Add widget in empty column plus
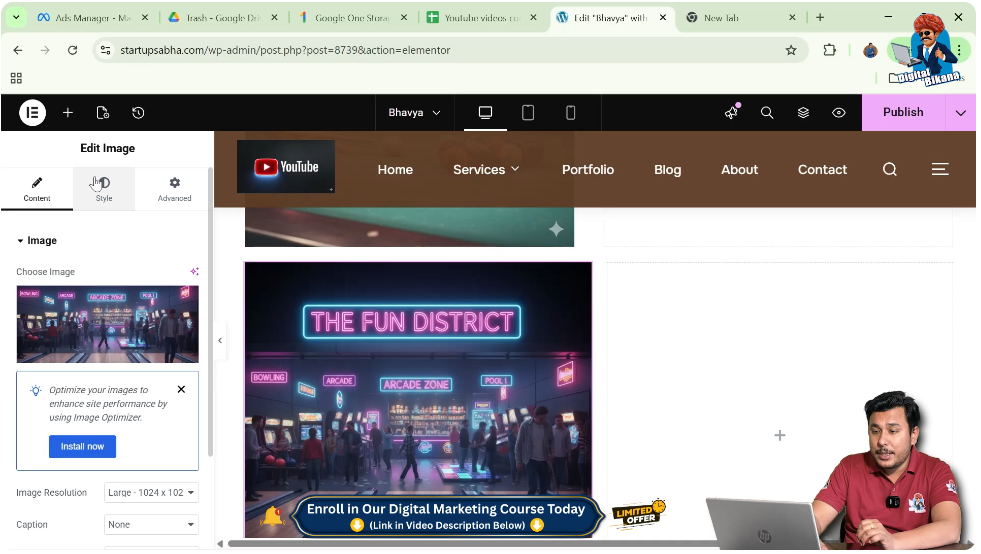 tap(780, 435)
